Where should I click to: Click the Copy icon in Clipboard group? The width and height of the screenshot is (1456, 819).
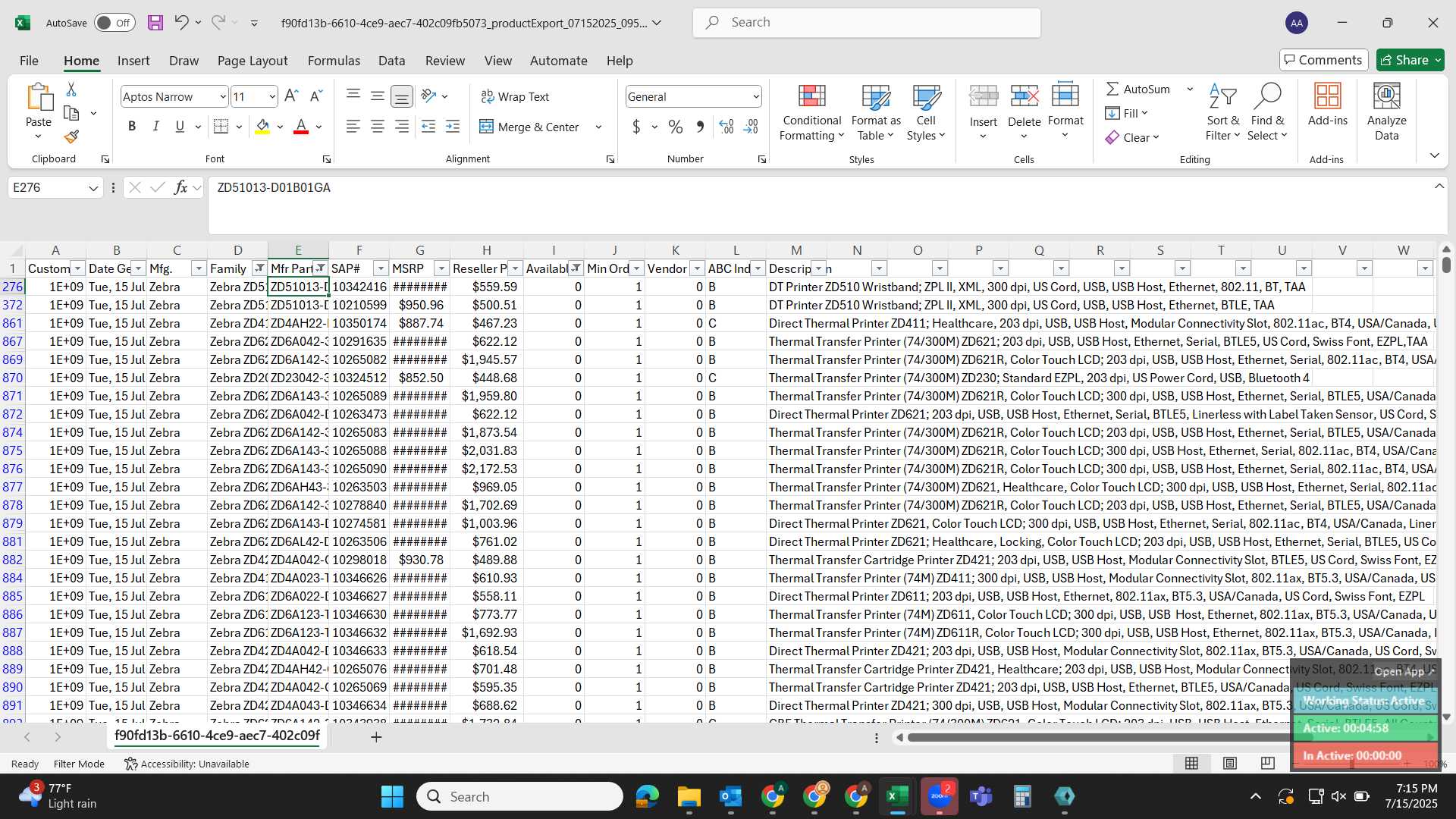point(71,113)
